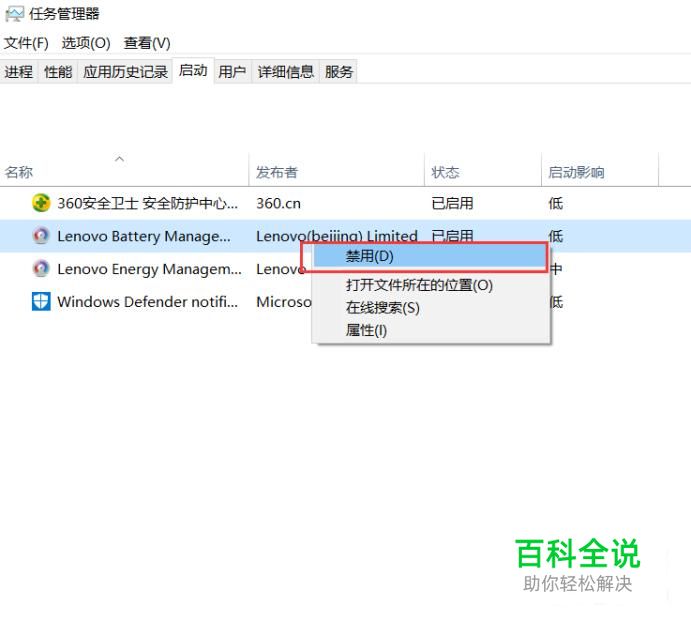
Task: Click 已启用 status in the 360安全卫士 row
Action: pyautogui.click(x=452, y=203)
